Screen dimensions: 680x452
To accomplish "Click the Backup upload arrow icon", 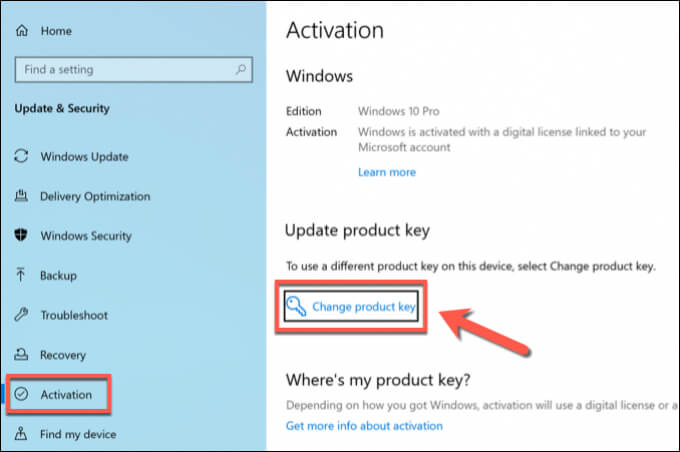I will 22,276.
